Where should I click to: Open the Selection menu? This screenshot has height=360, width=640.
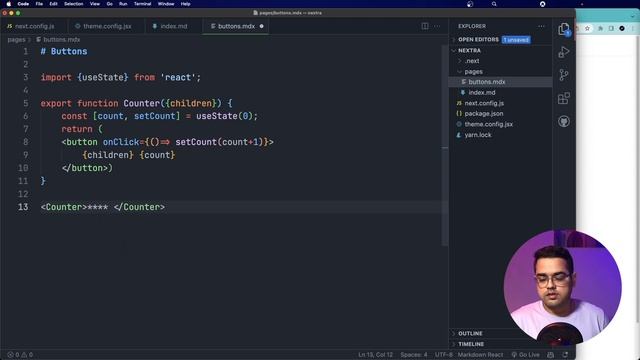point(73,4)
